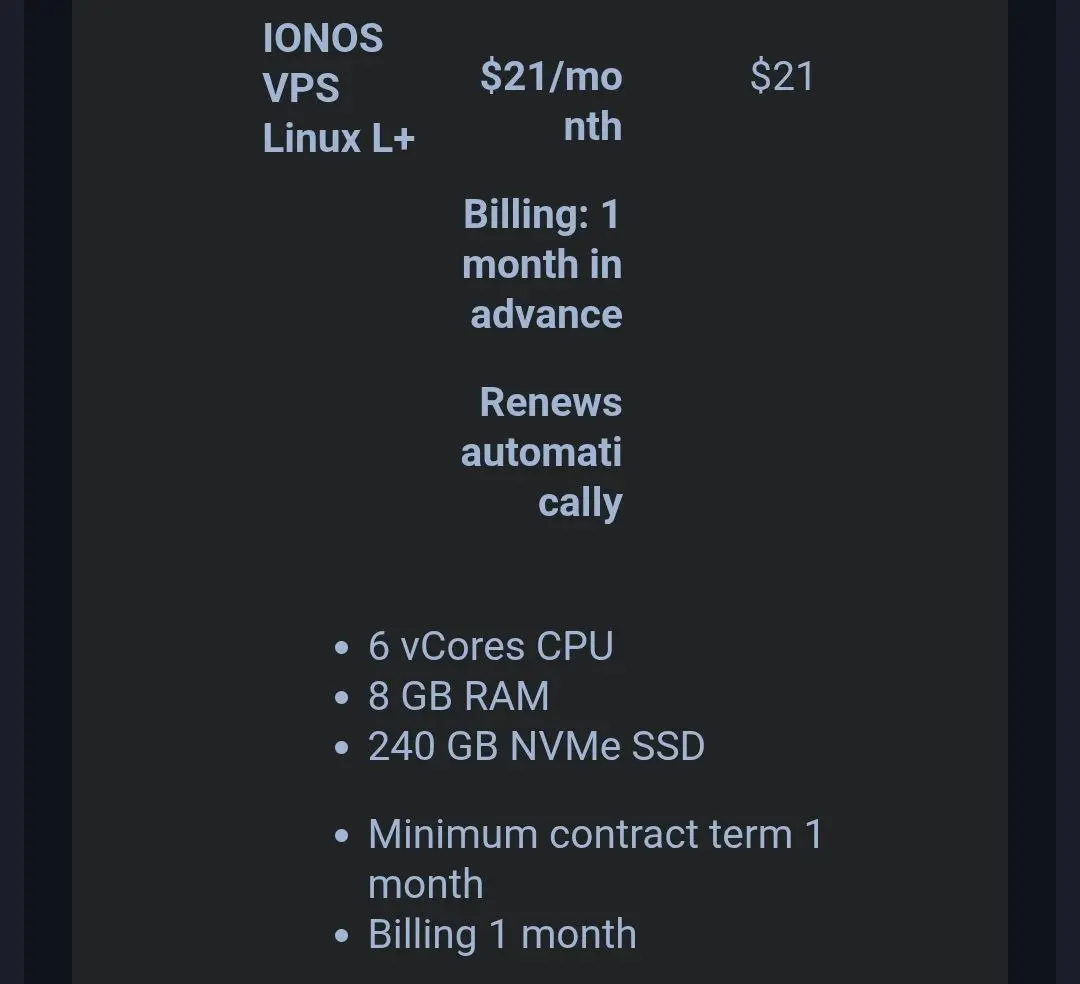1080x984 pixels.
Task: Select the $21/month price text
Action: point(552,101)
